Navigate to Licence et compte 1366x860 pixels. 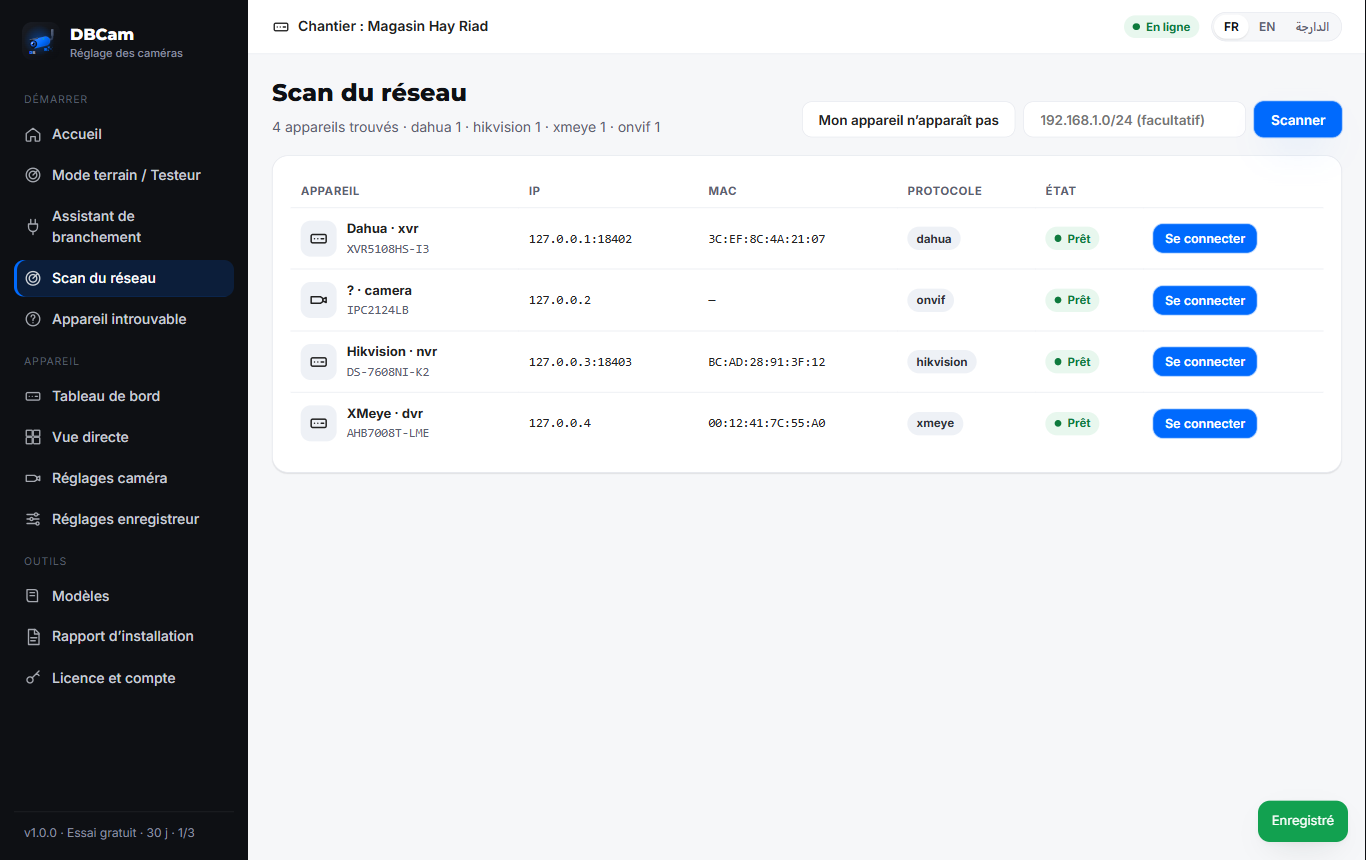point(124,679)
